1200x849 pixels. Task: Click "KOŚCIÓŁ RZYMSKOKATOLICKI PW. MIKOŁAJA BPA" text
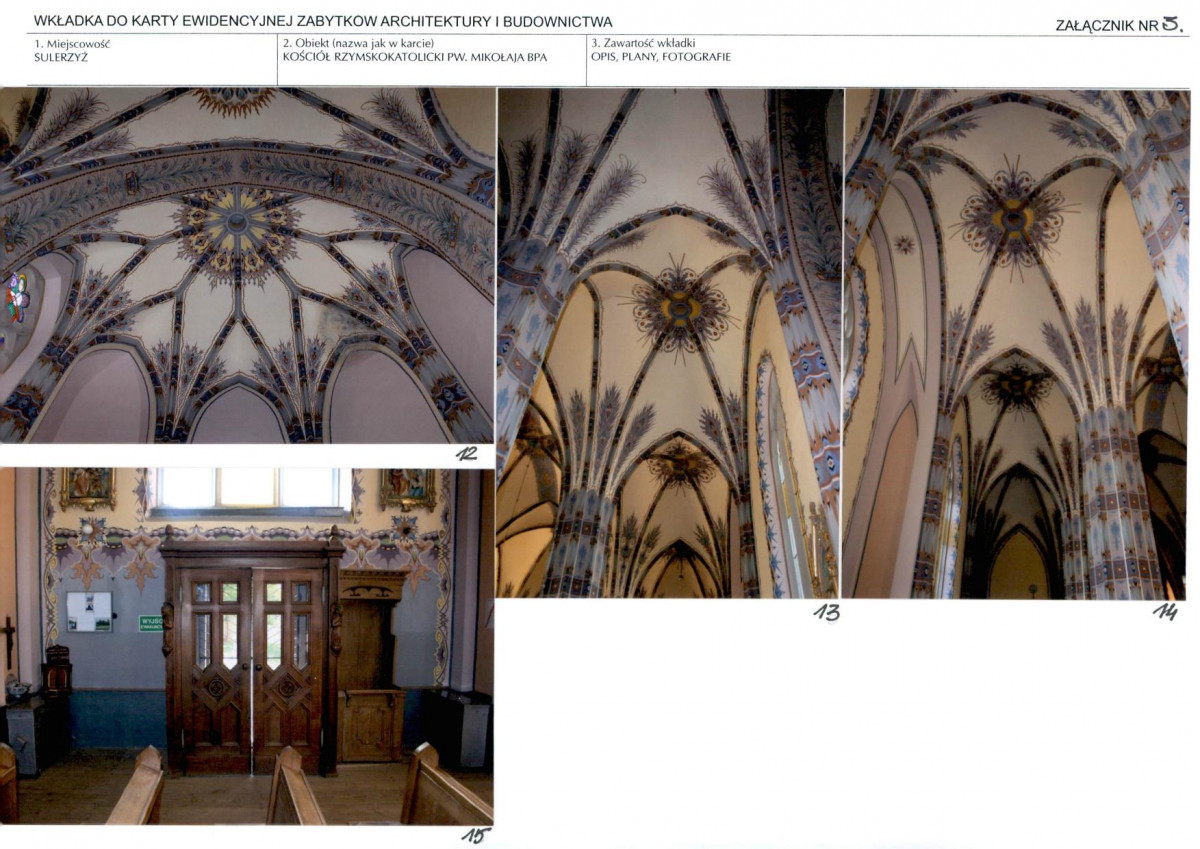tap(415, 57)
